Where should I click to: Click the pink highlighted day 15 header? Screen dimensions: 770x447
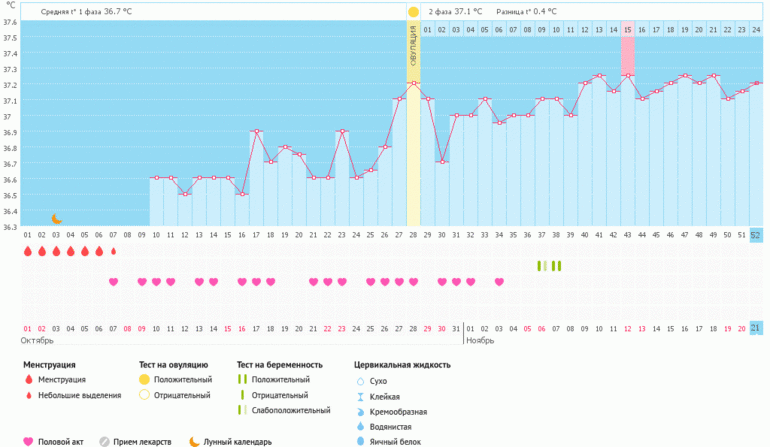click(628, 30)
